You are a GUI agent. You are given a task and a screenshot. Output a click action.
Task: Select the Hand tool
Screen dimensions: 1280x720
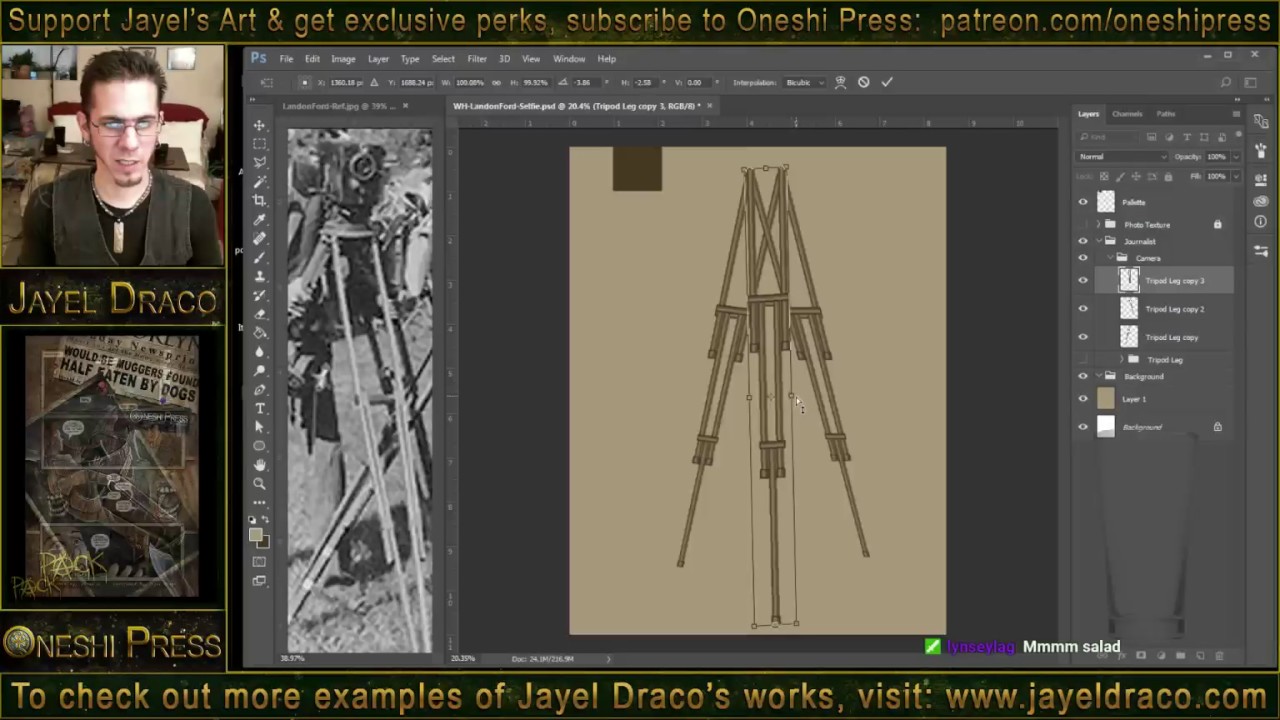coord(259,465)
